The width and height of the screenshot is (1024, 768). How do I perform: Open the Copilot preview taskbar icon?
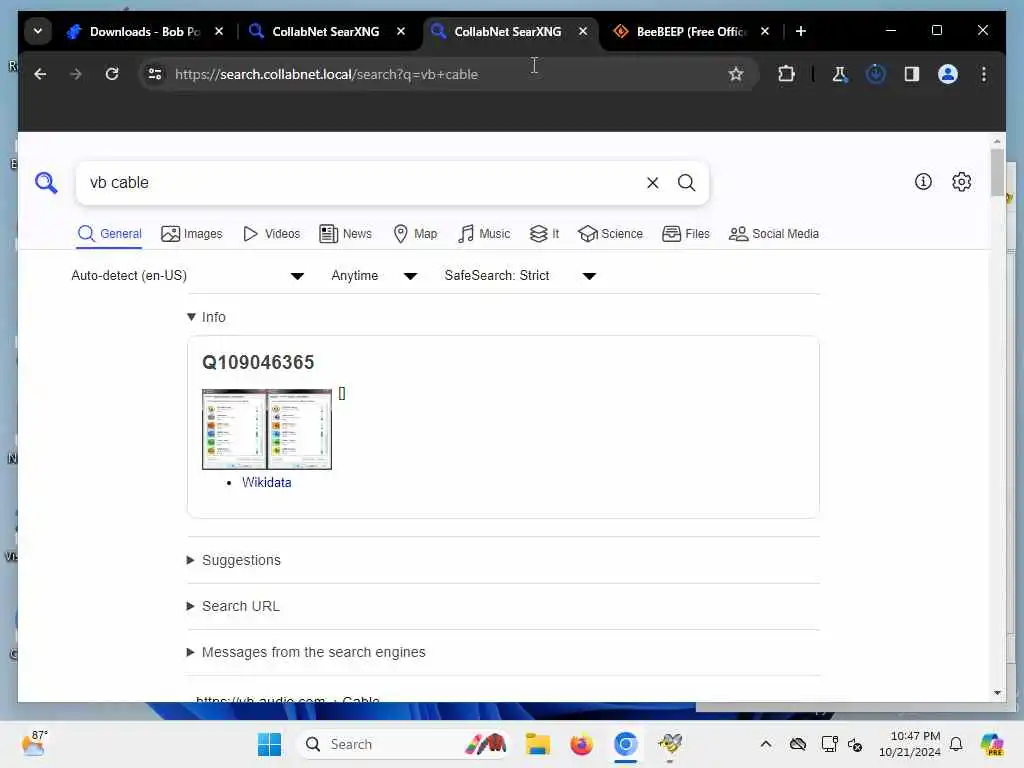(992, 744)
